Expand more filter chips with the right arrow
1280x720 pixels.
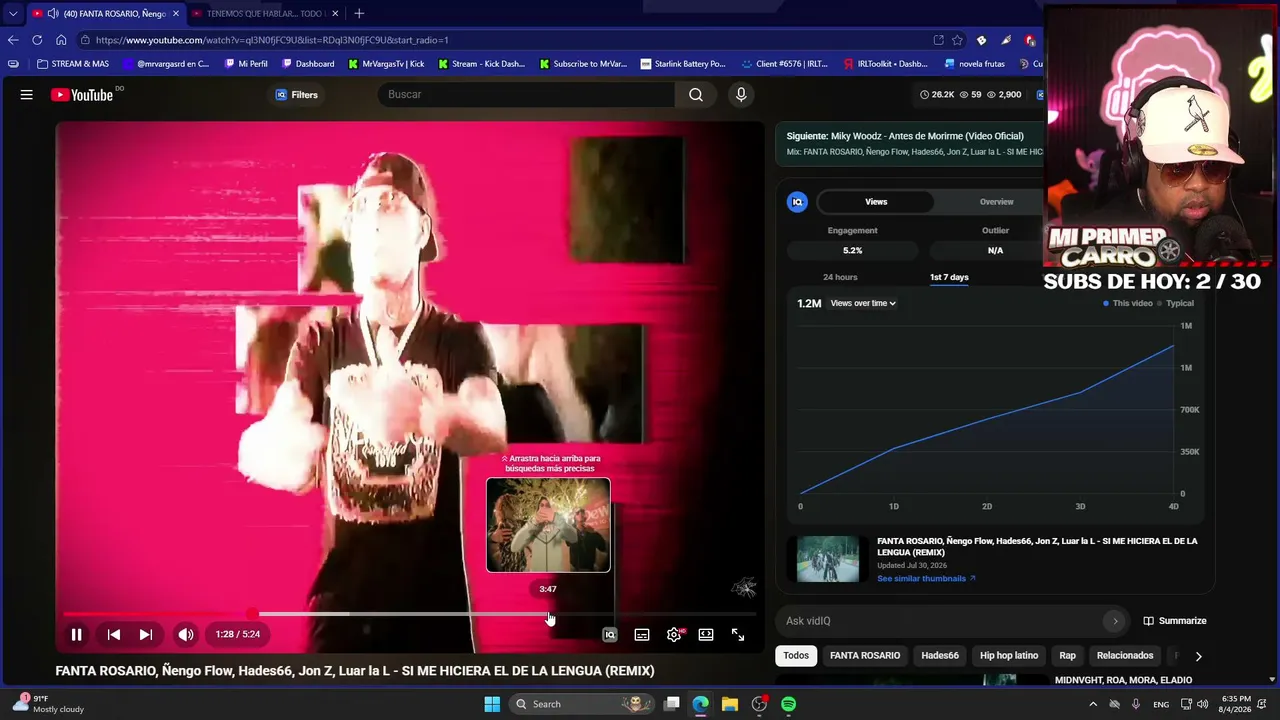click(x=1198, y=656)
